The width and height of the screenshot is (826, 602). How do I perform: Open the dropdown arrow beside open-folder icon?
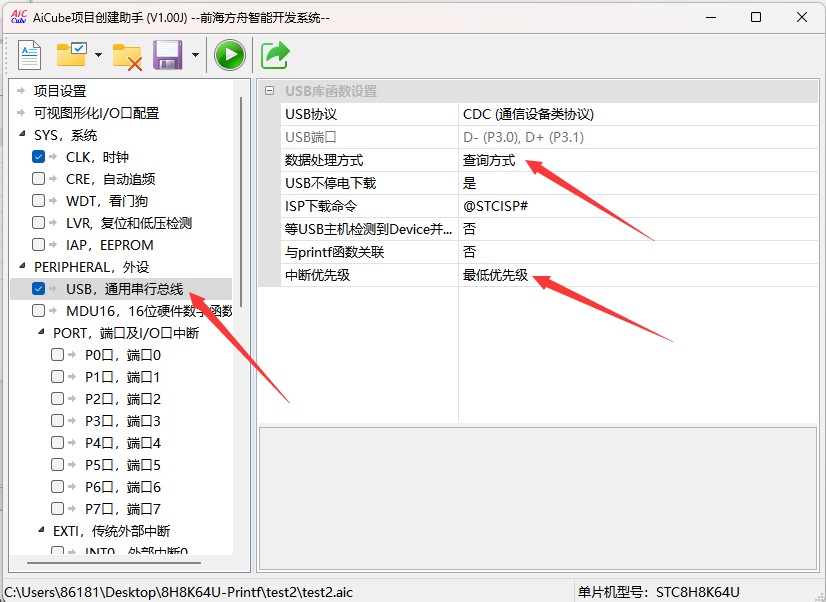tap(98, 55)
